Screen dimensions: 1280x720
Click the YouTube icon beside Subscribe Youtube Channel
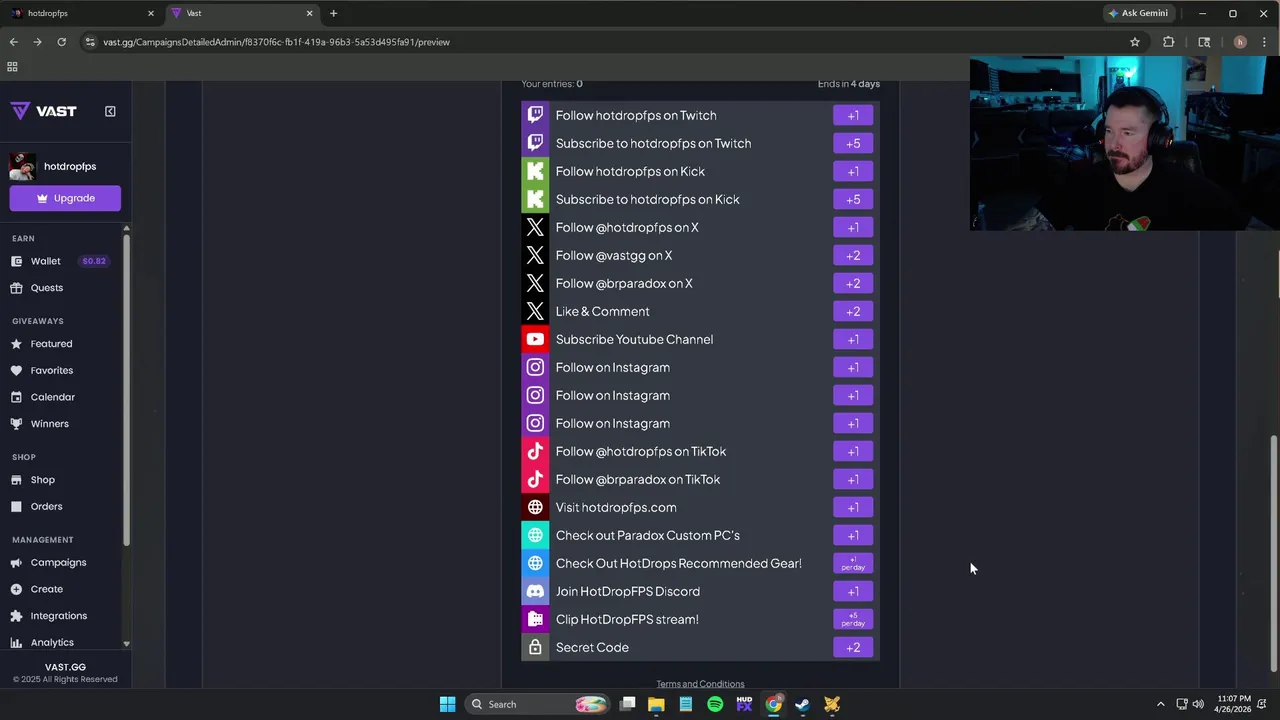[535, 339]
